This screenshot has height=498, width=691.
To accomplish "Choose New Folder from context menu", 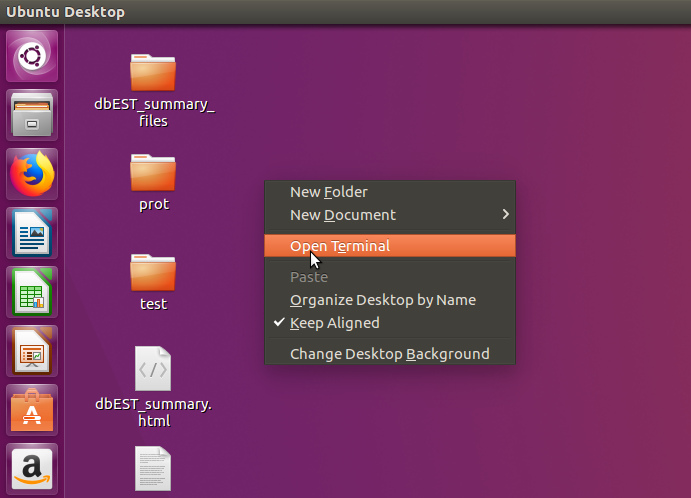I will pos(328,192).
